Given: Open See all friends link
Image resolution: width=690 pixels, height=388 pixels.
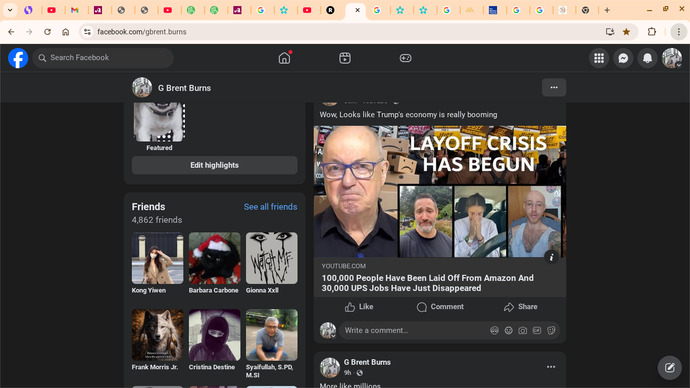Looking at the screenshot, I should (271, 207).
